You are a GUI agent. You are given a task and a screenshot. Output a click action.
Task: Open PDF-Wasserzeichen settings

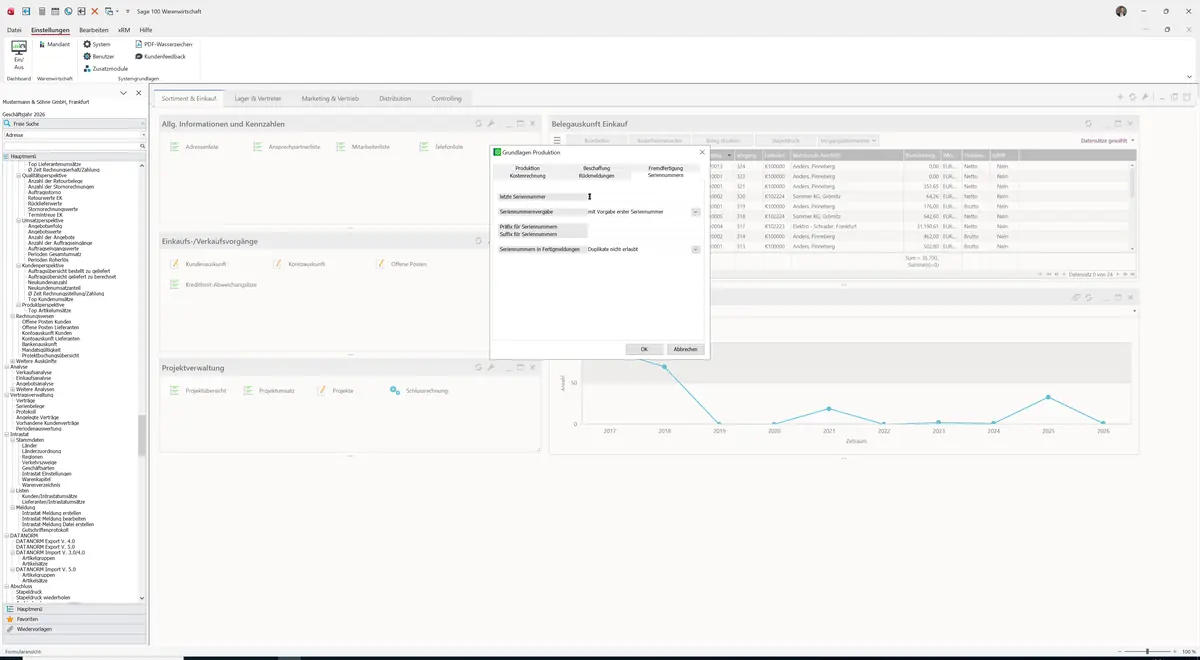pos(163,44)
